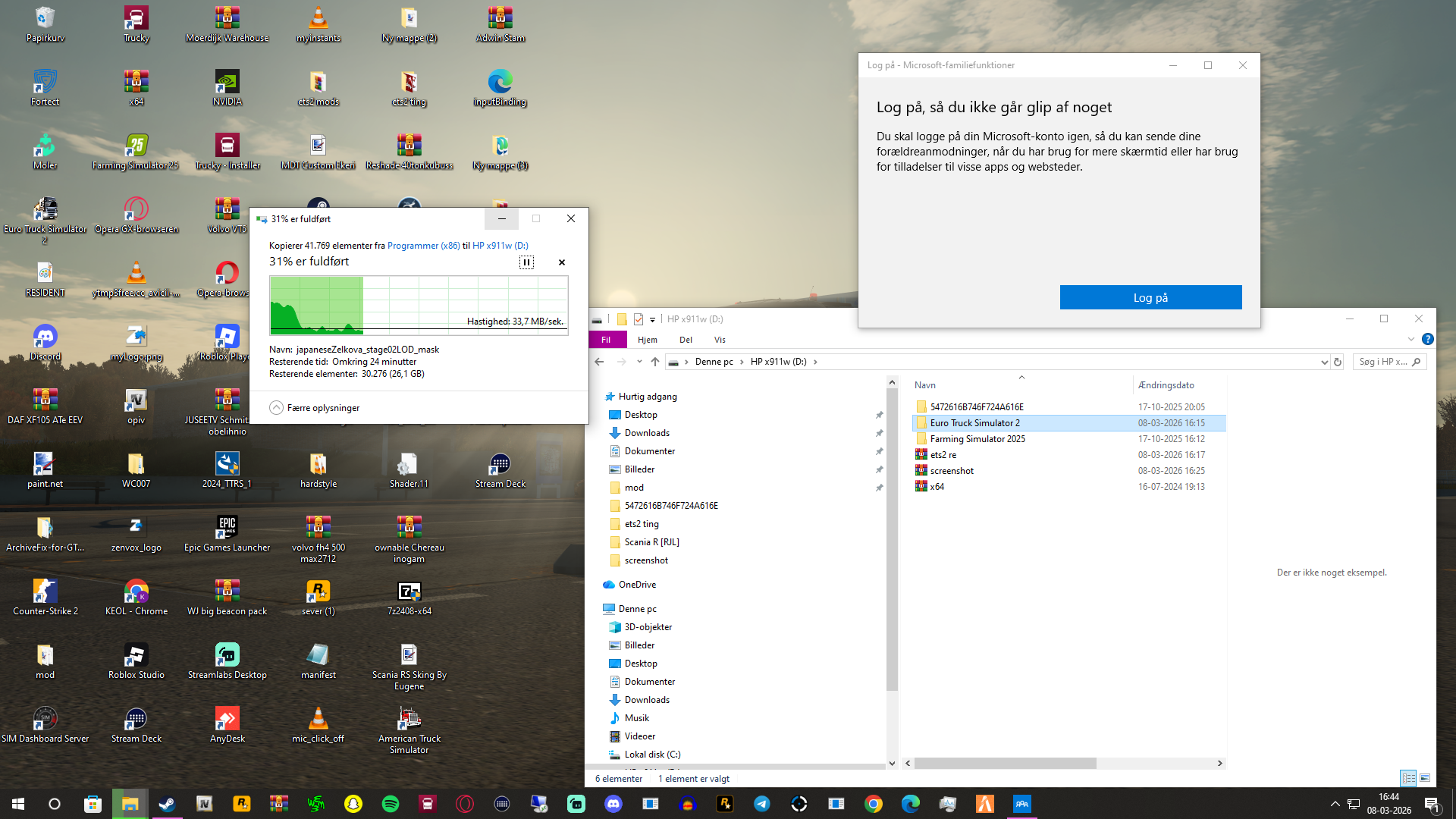Select the ets2 re archive file
This screenshot has width=1456, height=819.
tap(943, 455)
